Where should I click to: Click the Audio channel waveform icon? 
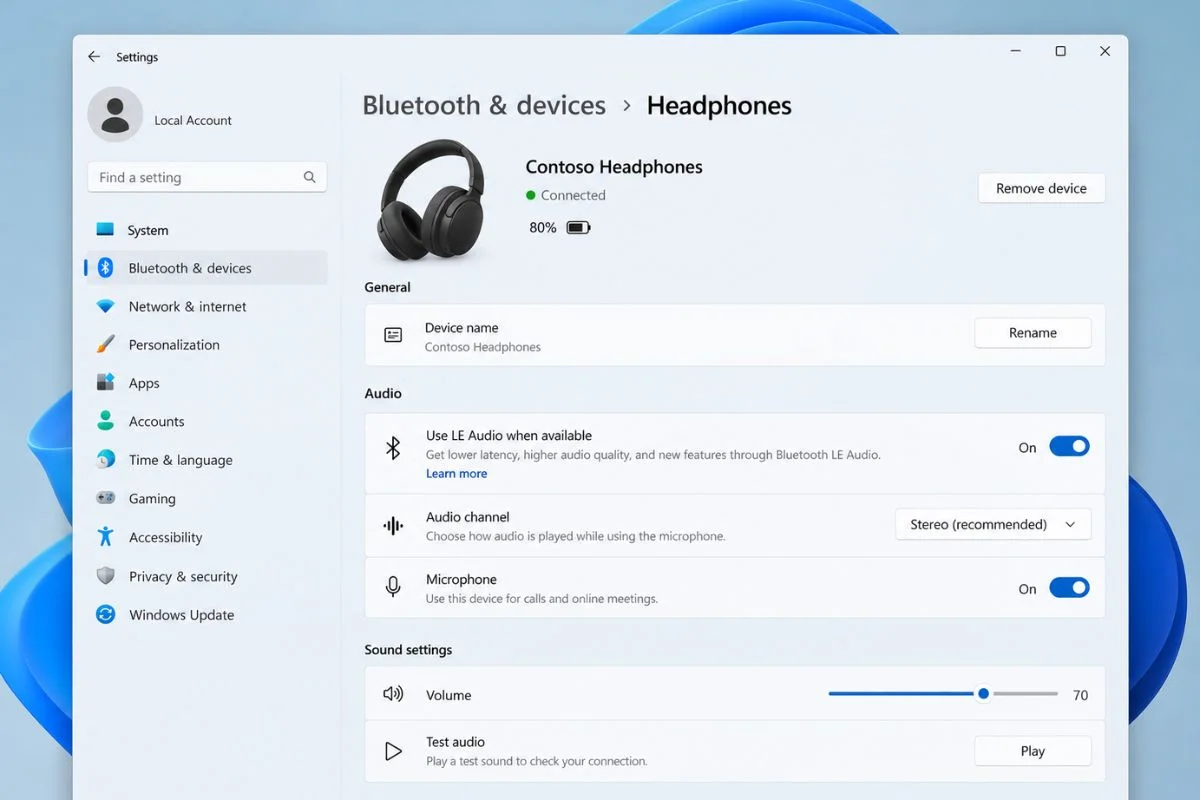pos(393,526)
